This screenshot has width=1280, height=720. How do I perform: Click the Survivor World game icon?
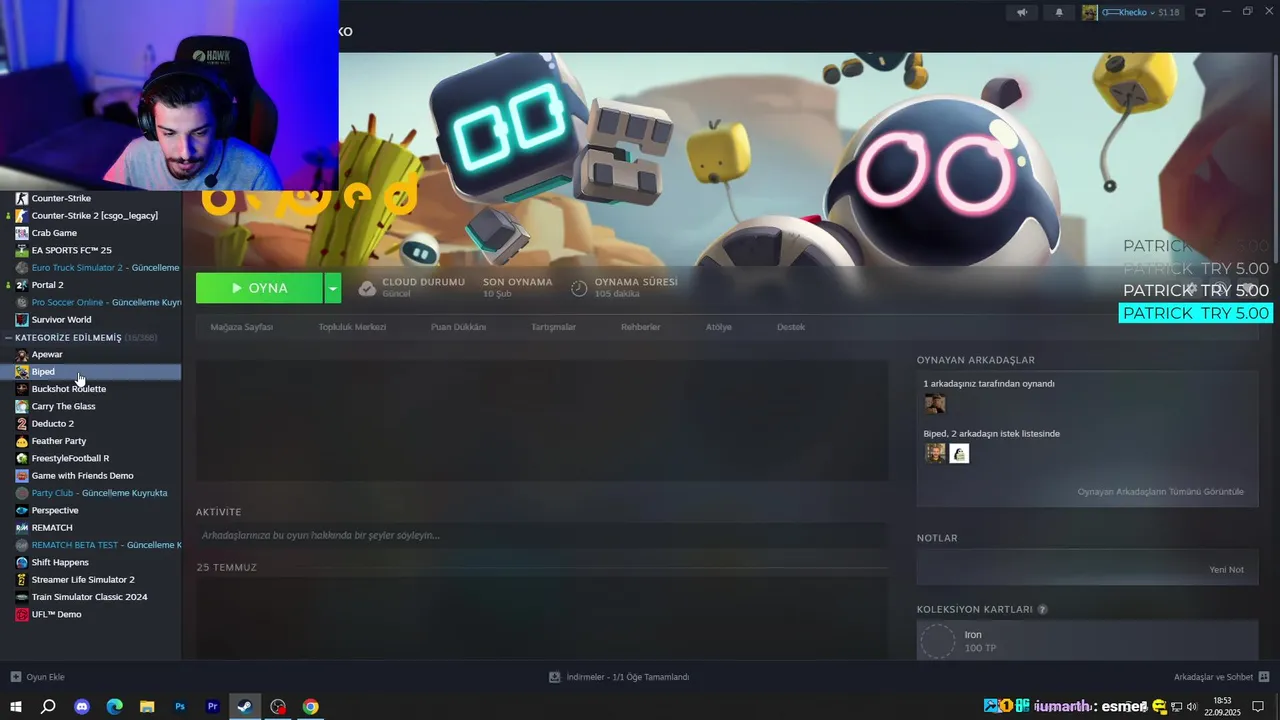point(22,320)
